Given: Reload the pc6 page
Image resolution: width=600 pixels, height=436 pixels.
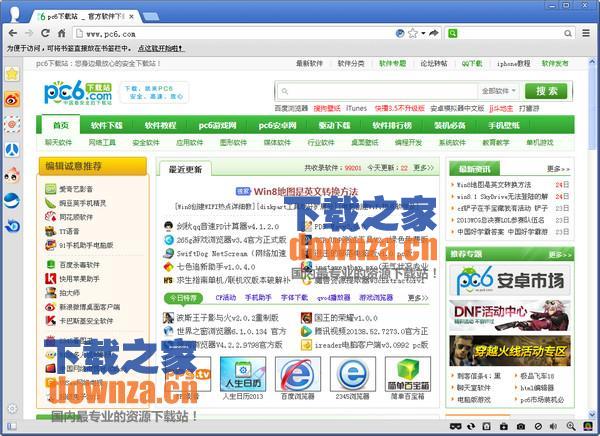Looking at the screenshot, I should tap(46, 33).
